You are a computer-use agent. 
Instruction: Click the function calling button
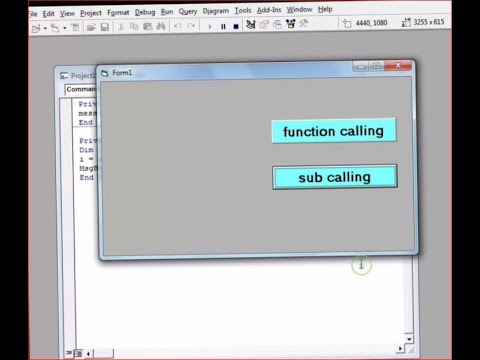(334, 131)
